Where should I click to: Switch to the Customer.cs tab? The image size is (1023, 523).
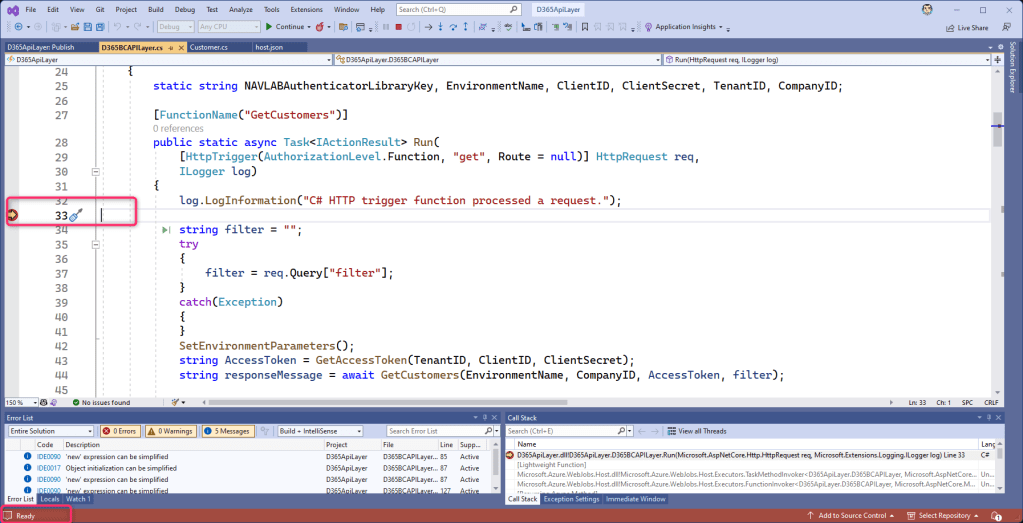tap(209, 47)
